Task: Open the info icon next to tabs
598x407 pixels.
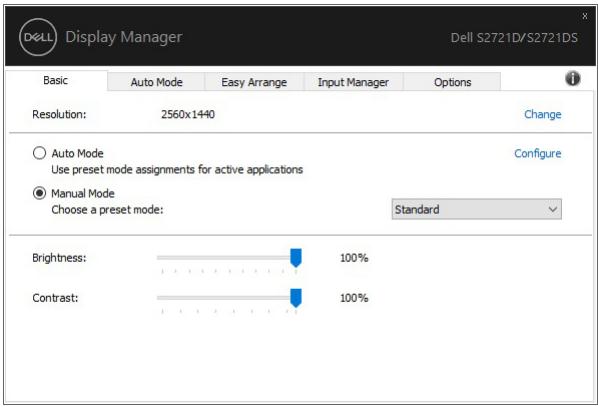Action: (x=572, y=79)
